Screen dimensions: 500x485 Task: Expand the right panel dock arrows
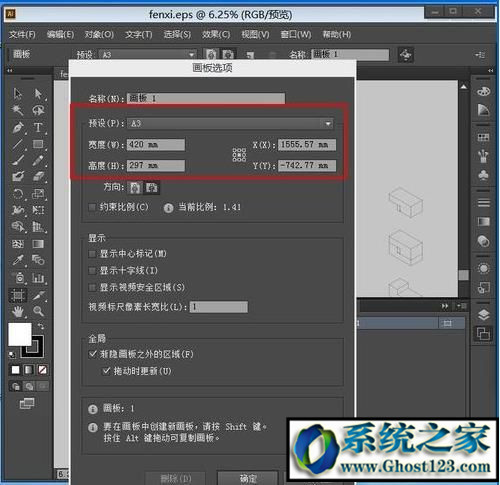pos(490,71)
